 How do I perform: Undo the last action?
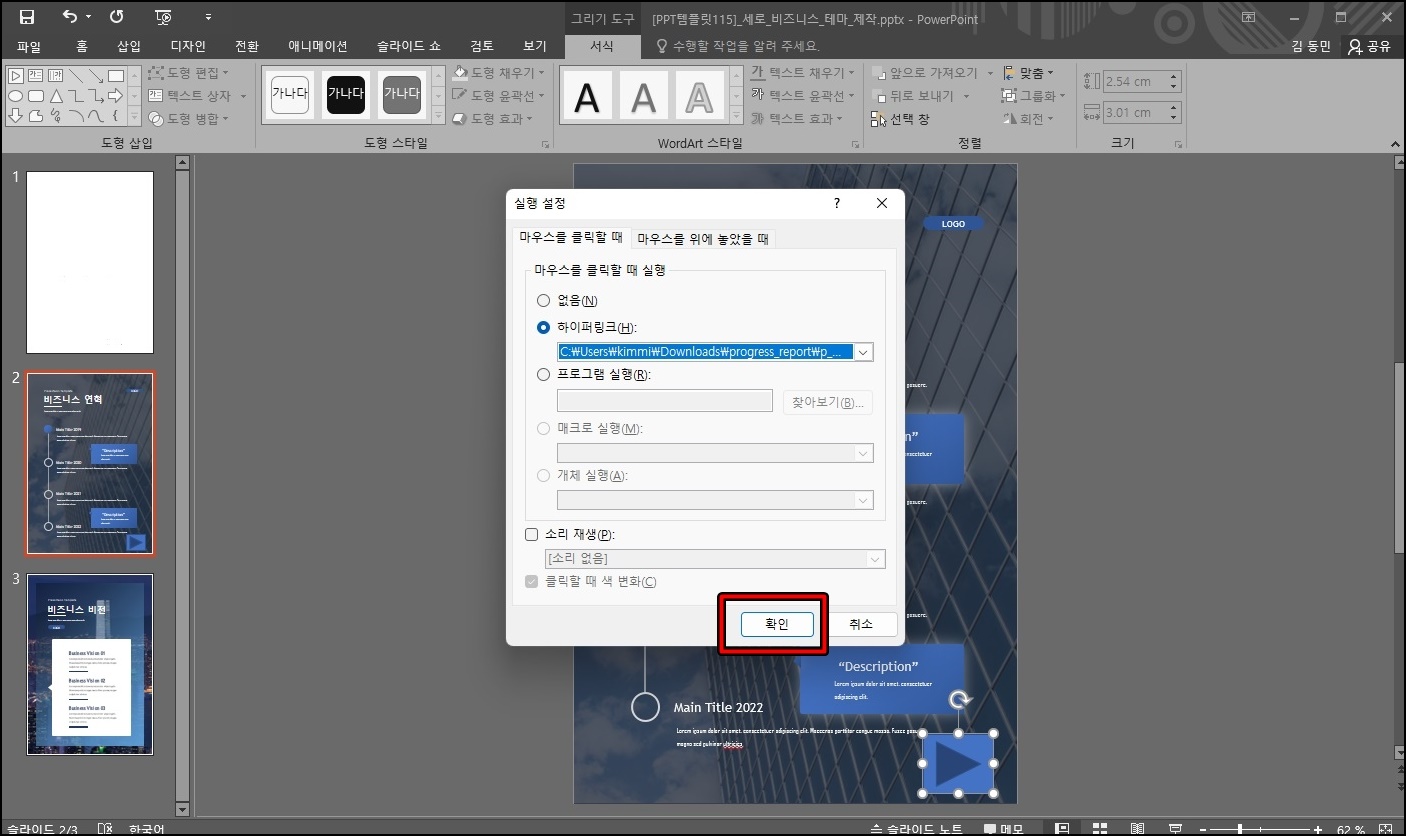[x=69, y=17]
